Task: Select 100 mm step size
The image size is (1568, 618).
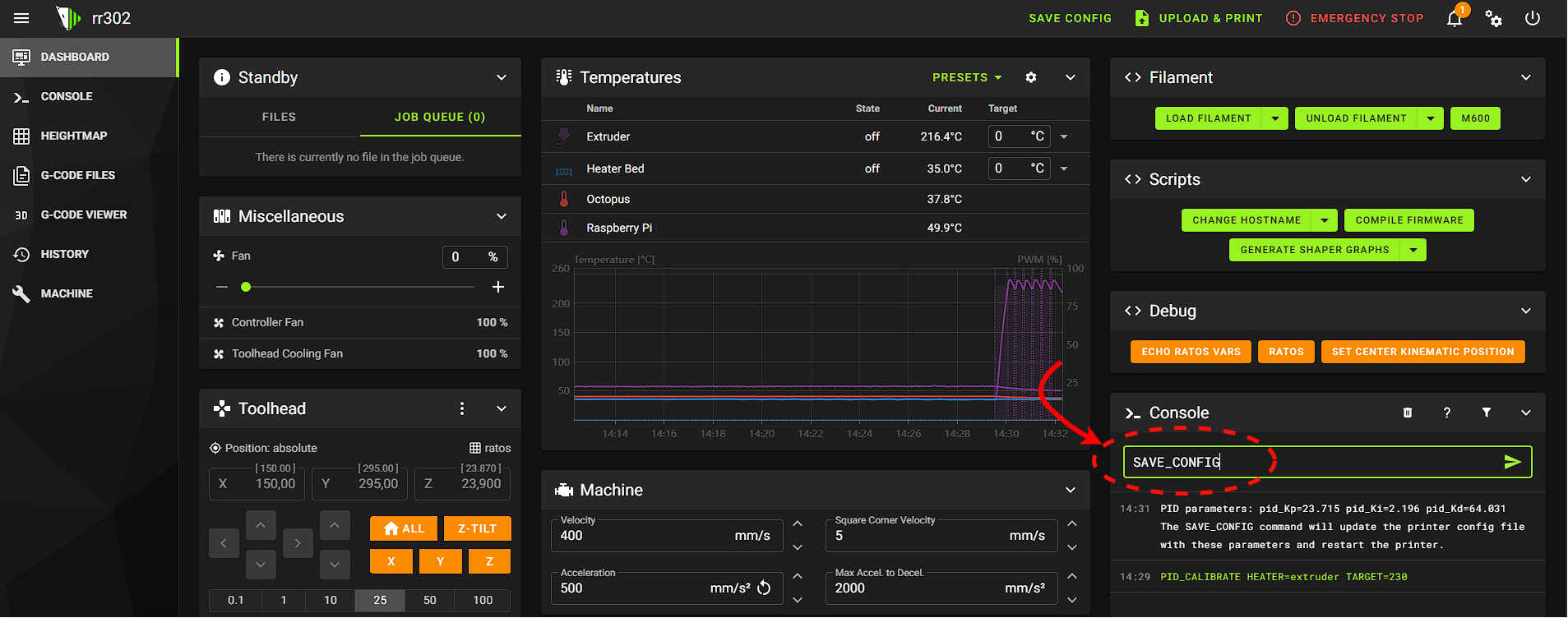Action: click(483, 600)
